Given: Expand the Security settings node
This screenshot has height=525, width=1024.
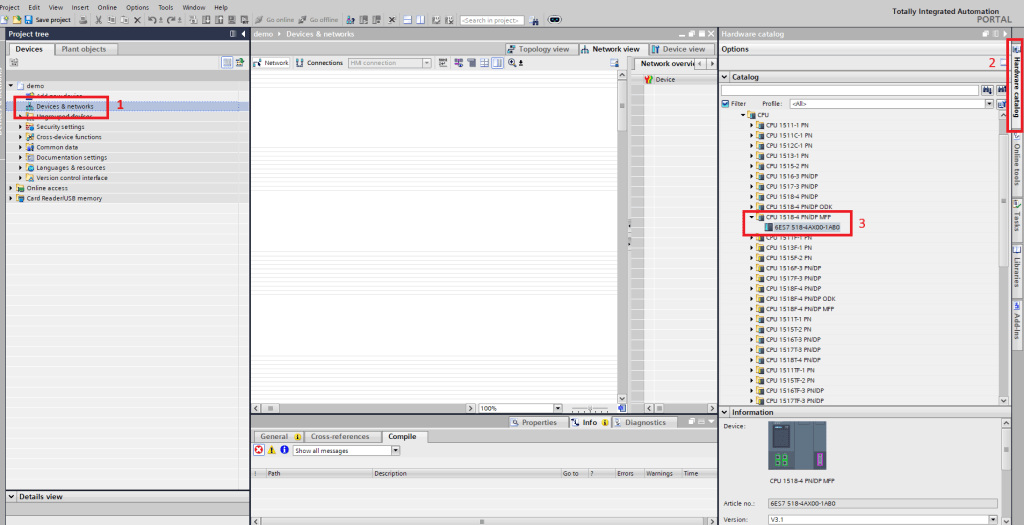Looking at the screenshot, I should (x=20, y=127).
